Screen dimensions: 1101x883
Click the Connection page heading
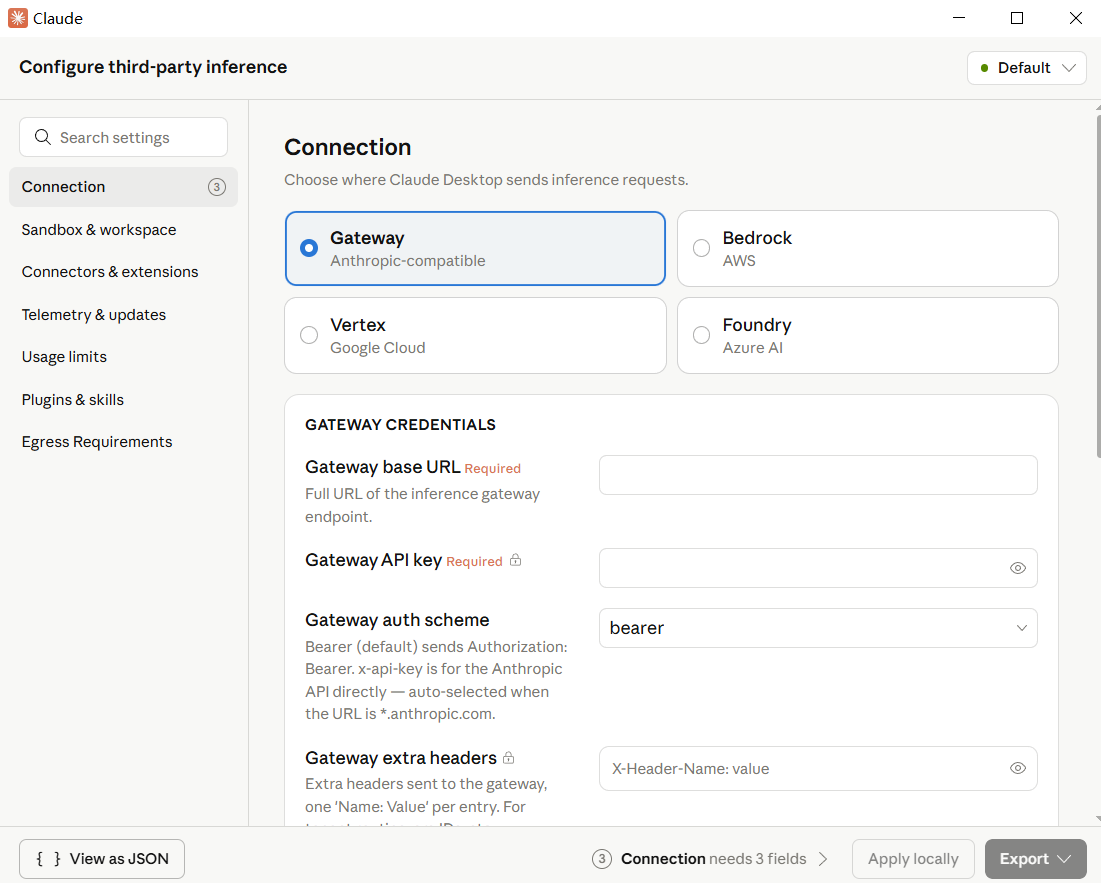(348, 147)
